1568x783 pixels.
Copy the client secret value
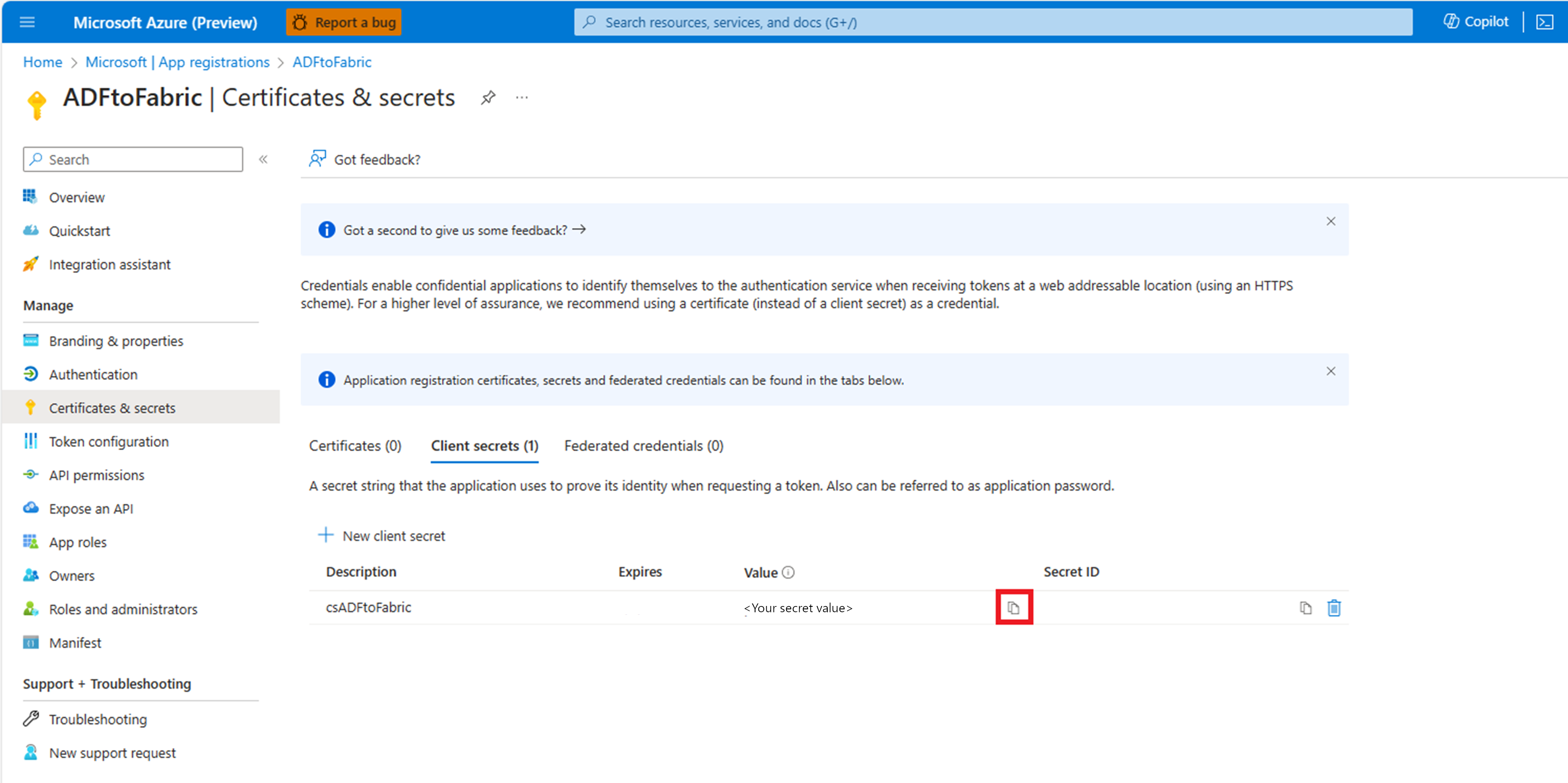click(1014, 607)
